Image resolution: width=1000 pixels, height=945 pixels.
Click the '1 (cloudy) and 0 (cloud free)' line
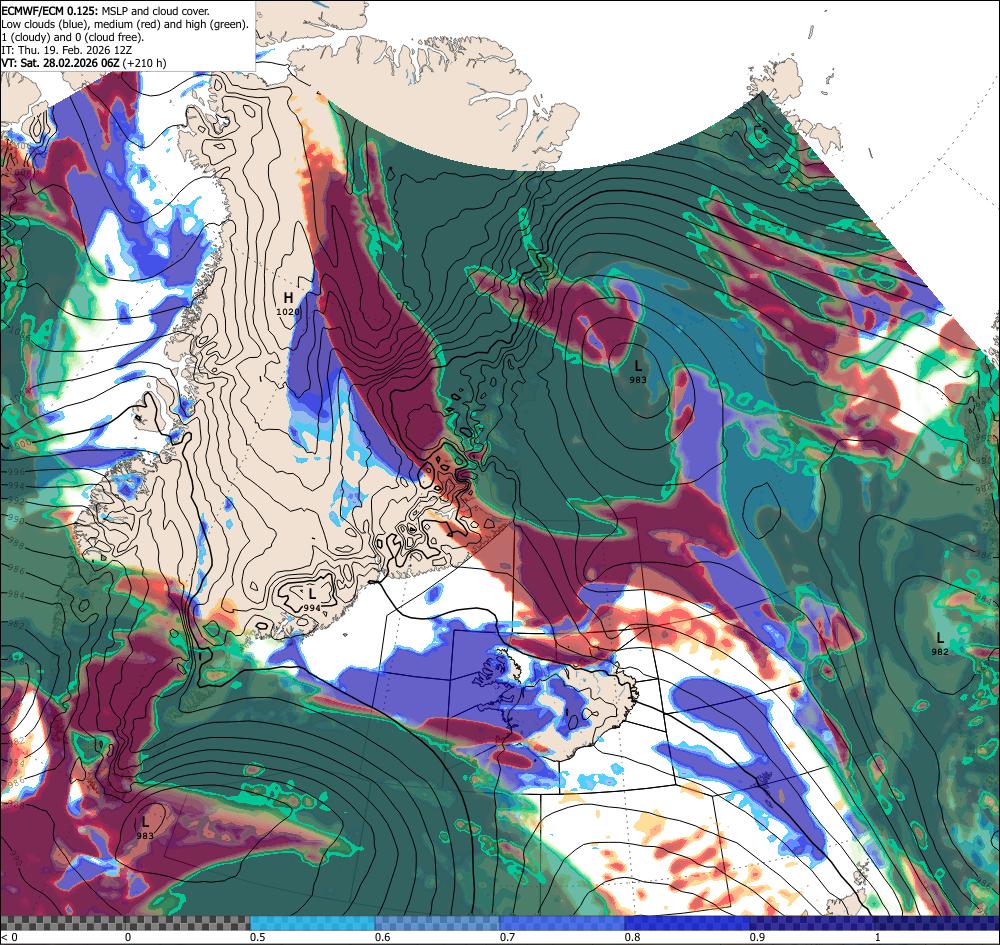(x=73, y=37)
